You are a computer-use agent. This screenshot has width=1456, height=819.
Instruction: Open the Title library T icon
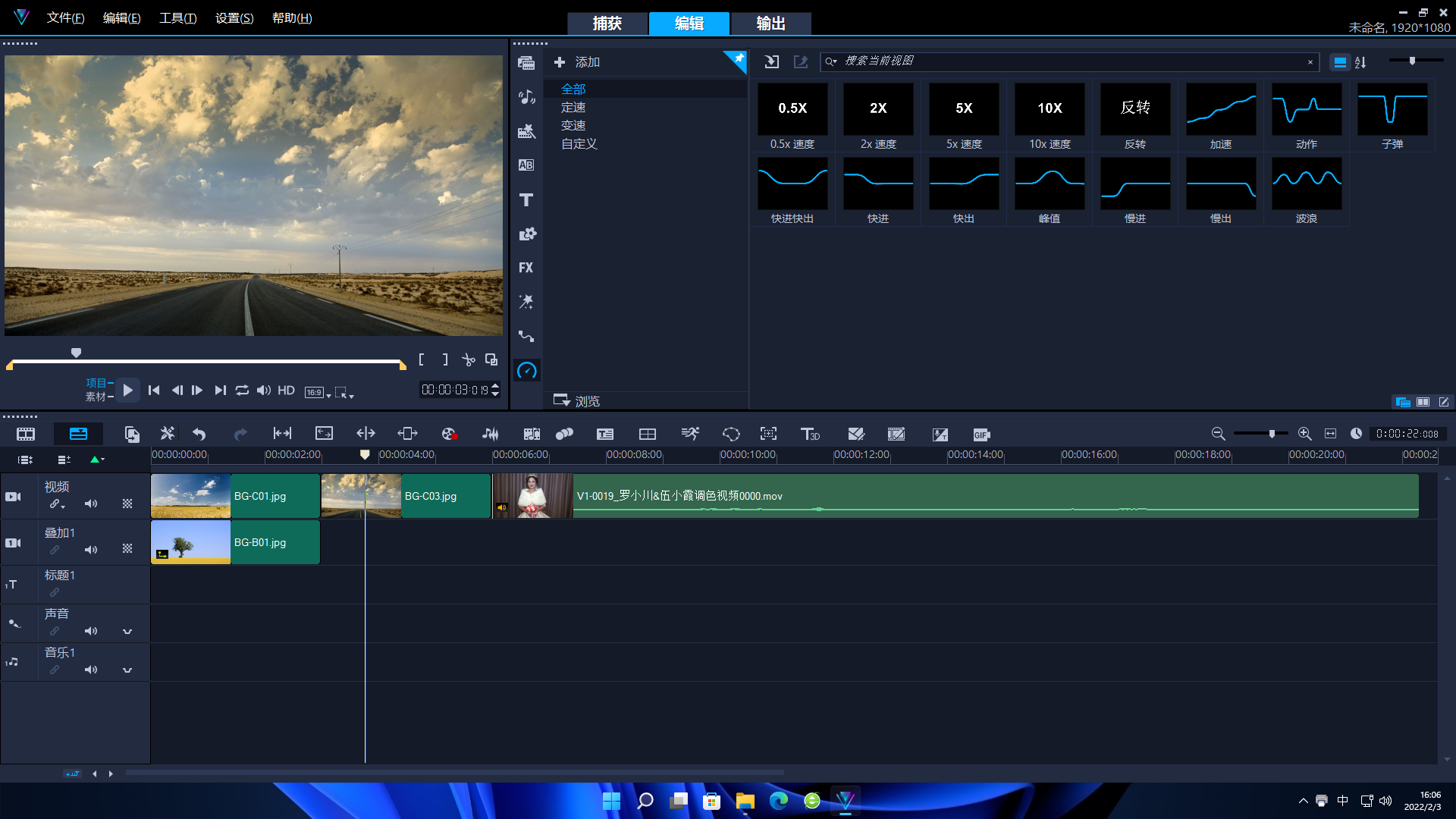pos(526,199)
